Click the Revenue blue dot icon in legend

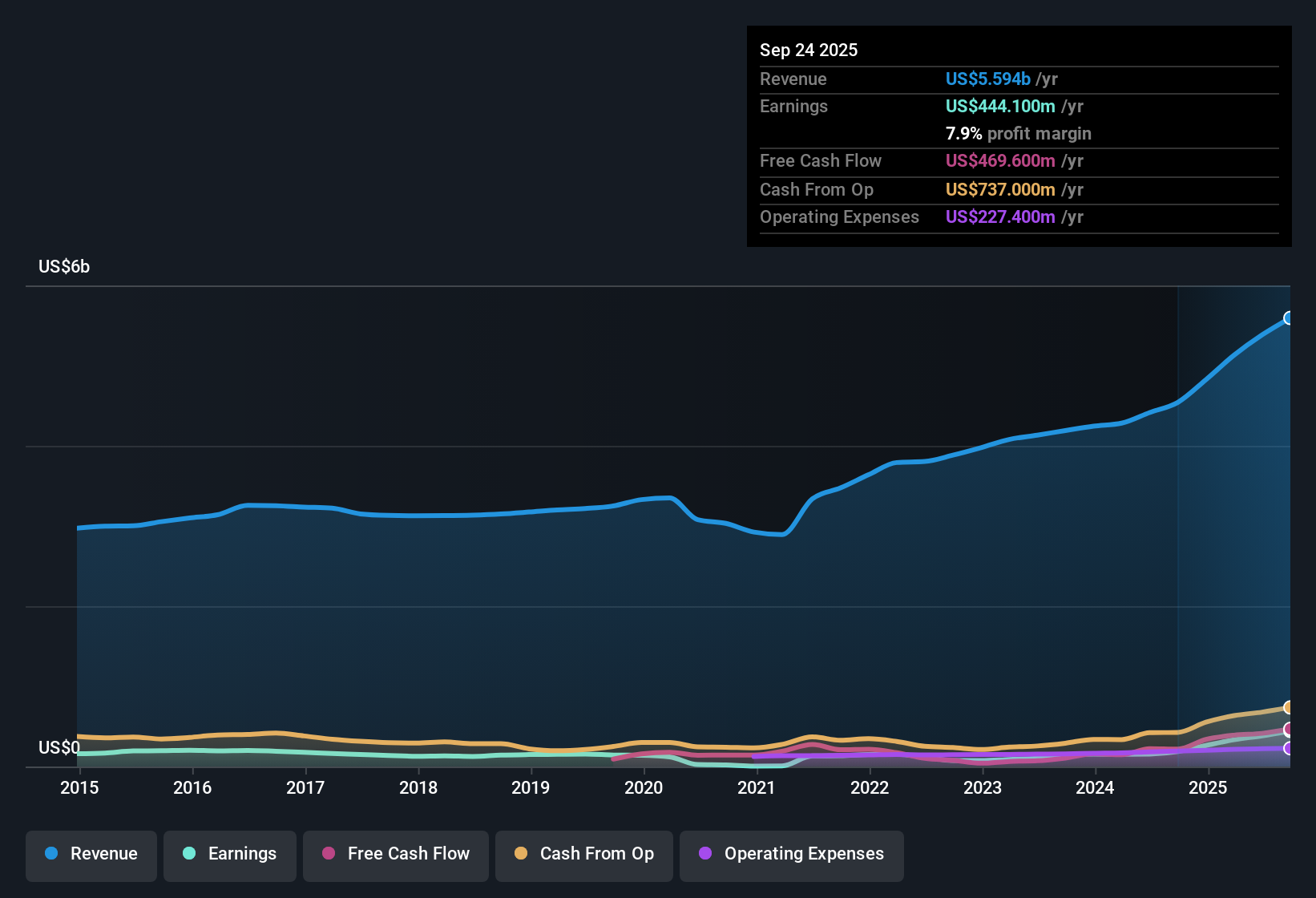point(50,854)
